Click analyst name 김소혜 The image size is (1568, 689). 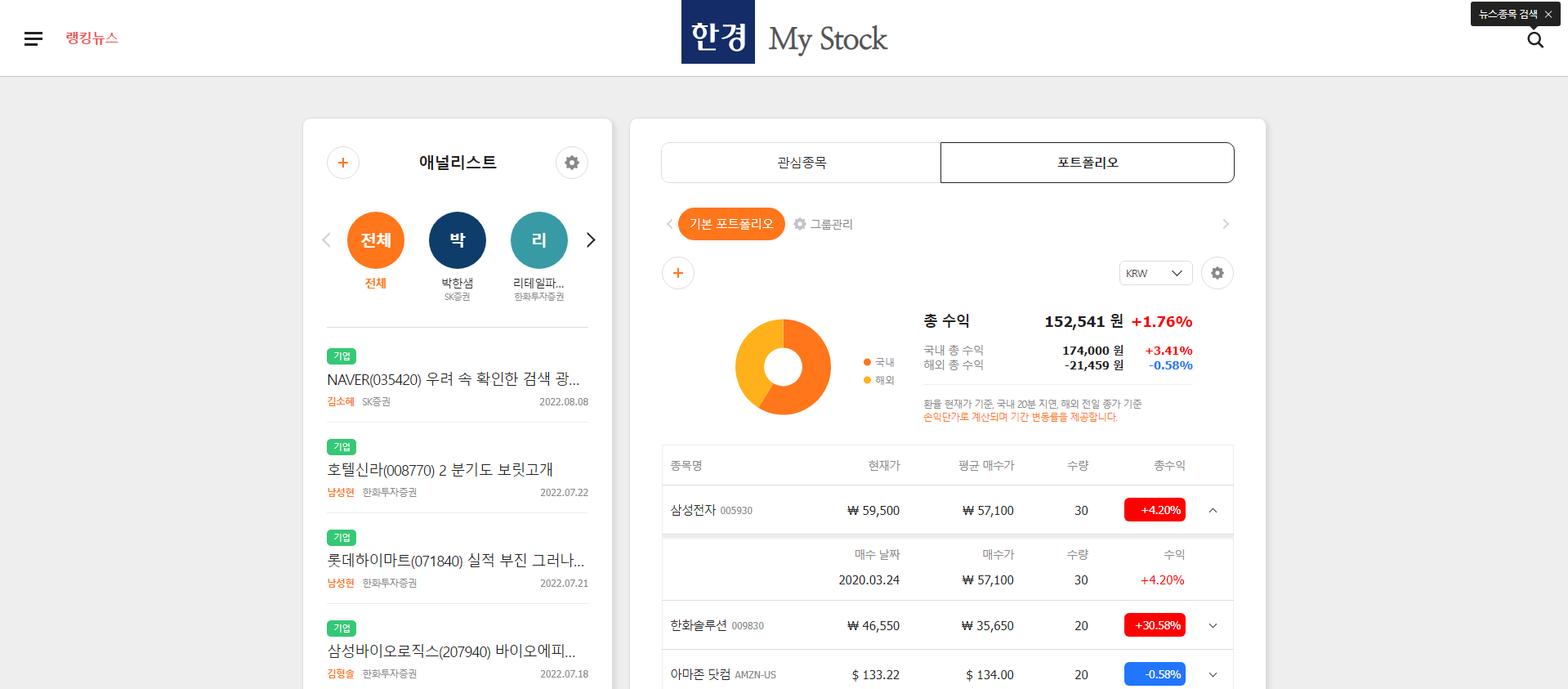341,401
